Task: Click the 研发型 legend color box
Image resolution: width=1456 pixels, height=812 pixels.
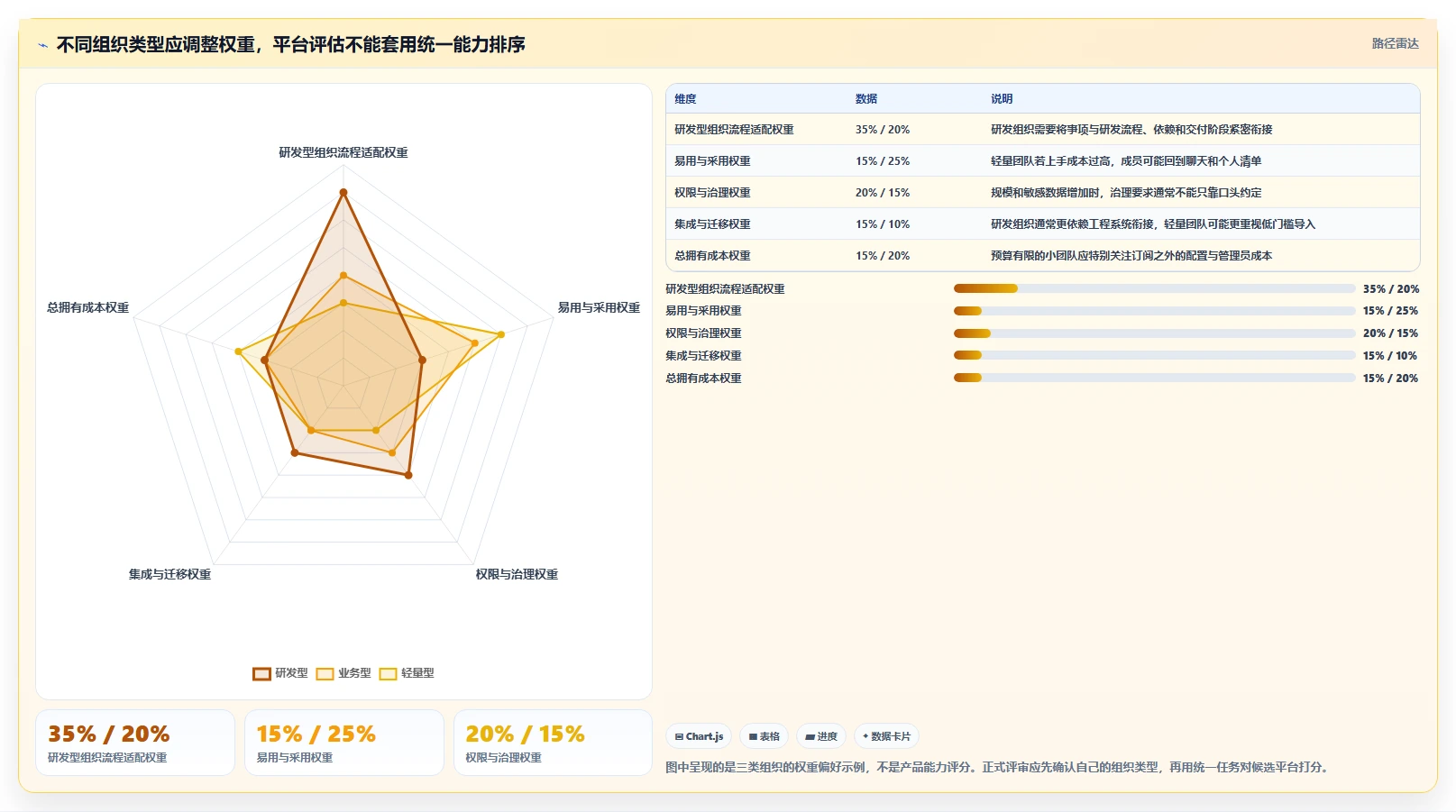Action: point(261,674)
